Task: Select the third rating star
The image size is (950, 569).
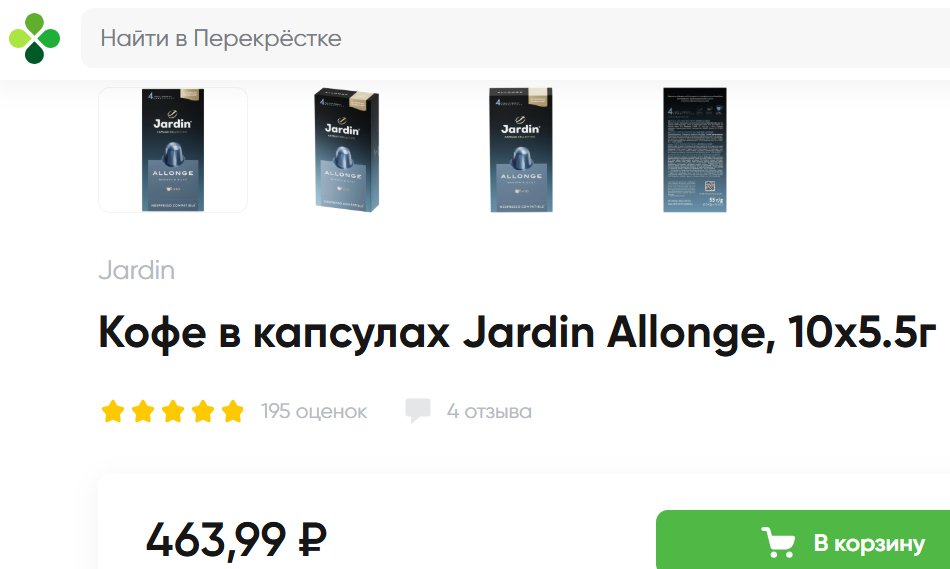Action: (173, 411)
